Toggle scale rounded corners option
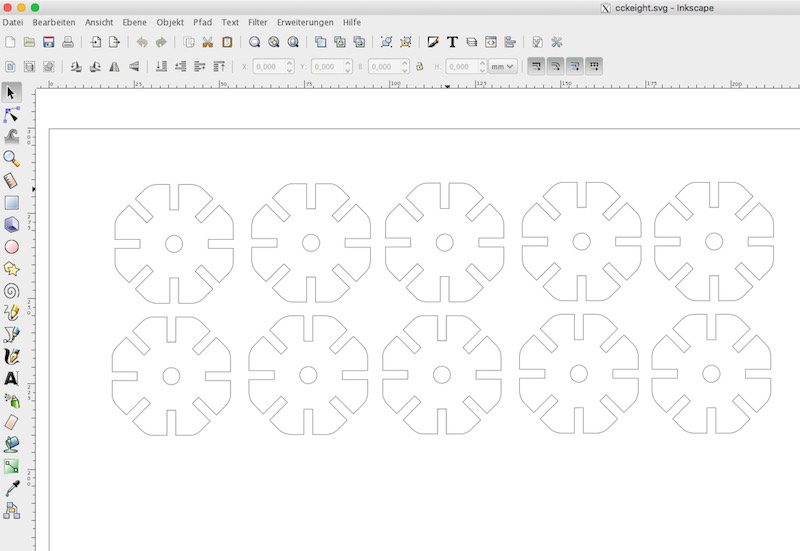 coord(556,66)
